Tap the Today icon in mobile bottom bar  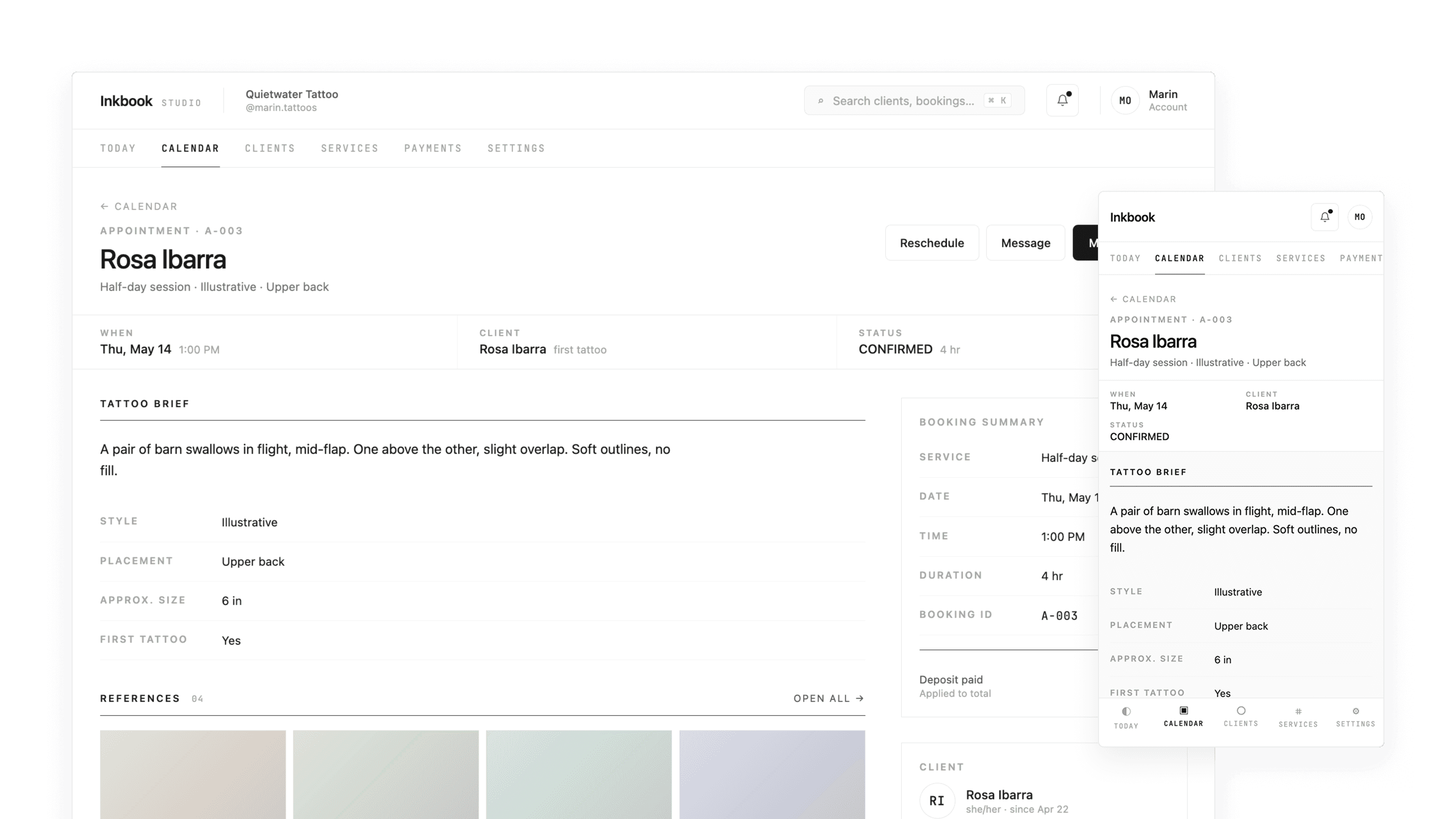click(x=1126, y=711)
